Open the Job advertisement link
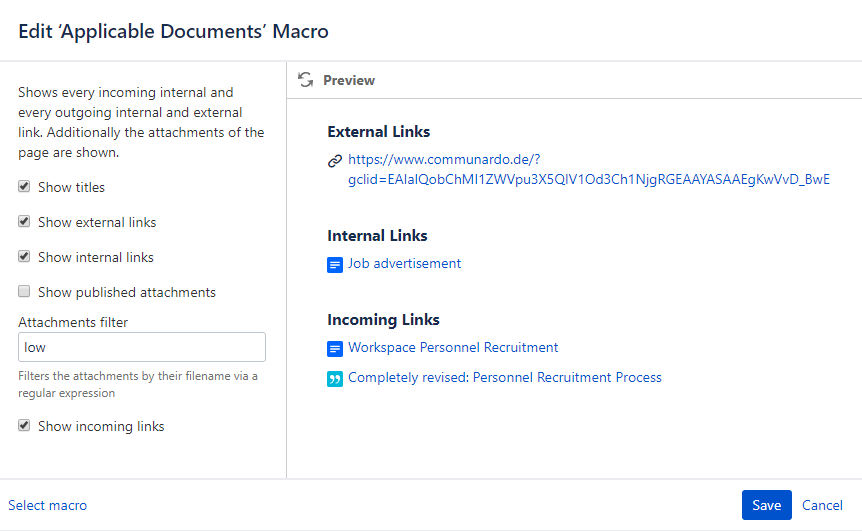Viewport: 862px width, 531px height. tap(404, 264)
